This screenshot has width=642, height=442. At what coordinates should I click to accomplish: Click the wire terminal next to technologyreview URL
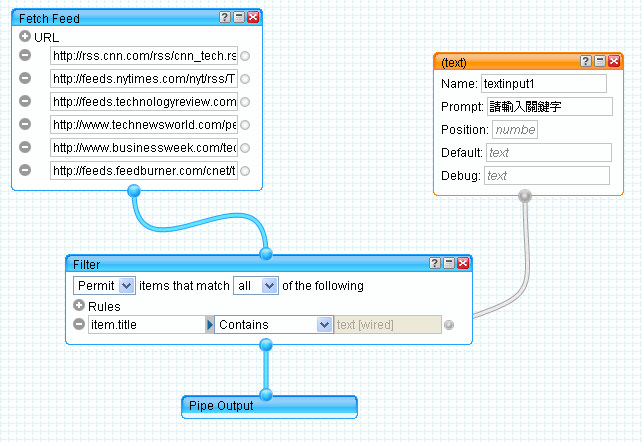pyautogui.click(x=245, y=102)
